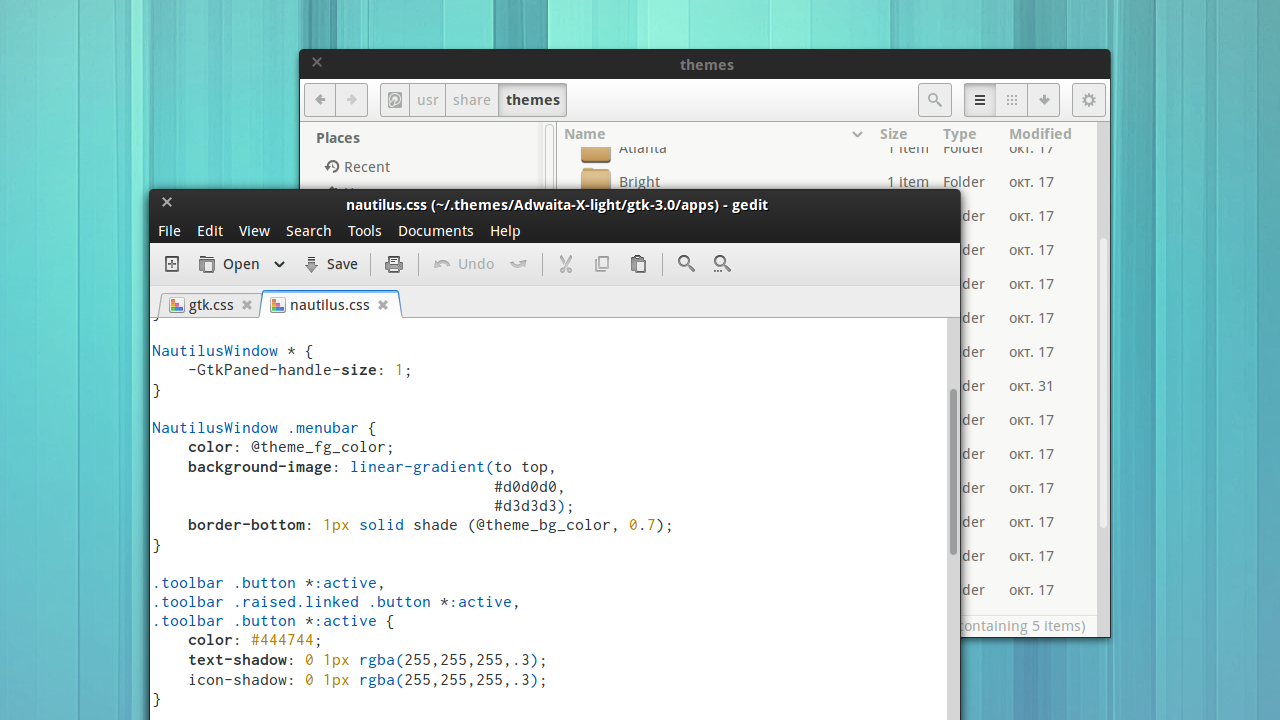Screen dimensions: 1280x720
Task: Redo the edit in gedit toolbar
Action: click(518, 264)
